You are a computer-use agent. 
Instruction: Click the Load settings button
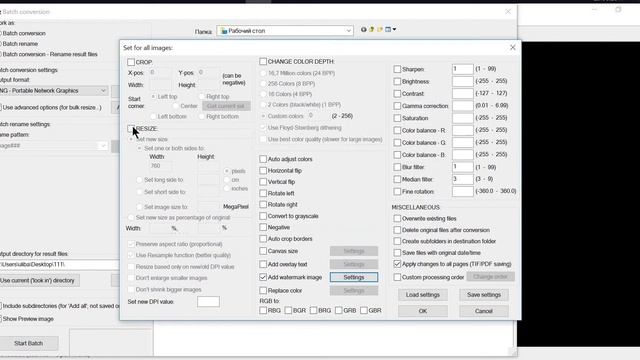point(423,295)
